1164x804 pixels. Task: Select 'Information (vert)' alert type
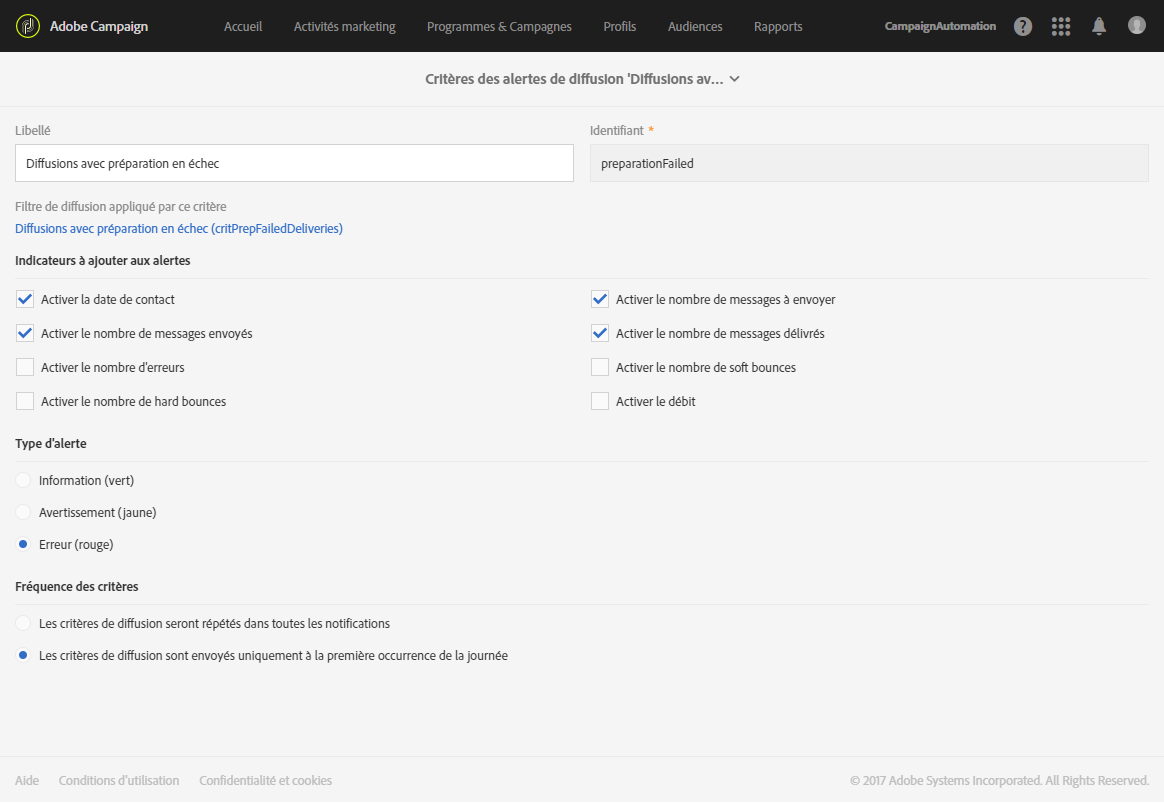pos(23,481)
